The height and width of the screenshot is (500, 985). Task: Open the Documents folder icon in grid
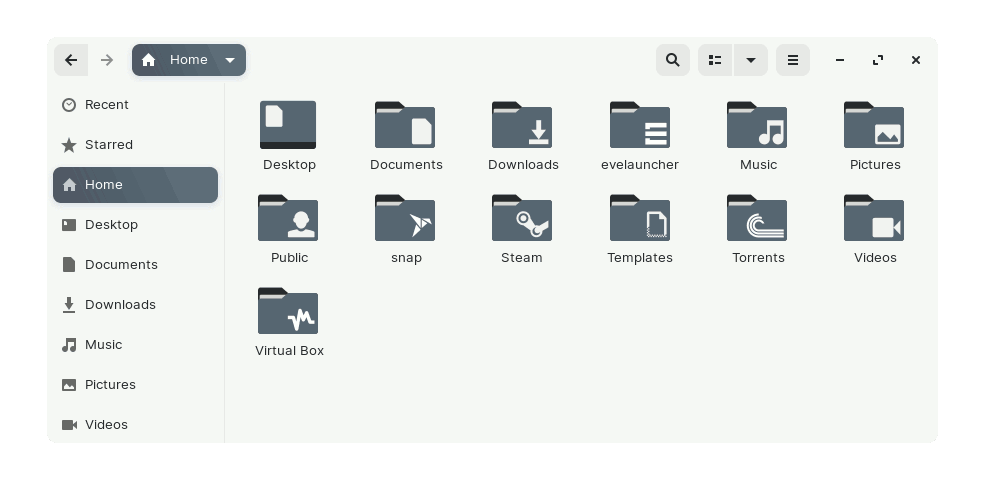pos(405,125)
